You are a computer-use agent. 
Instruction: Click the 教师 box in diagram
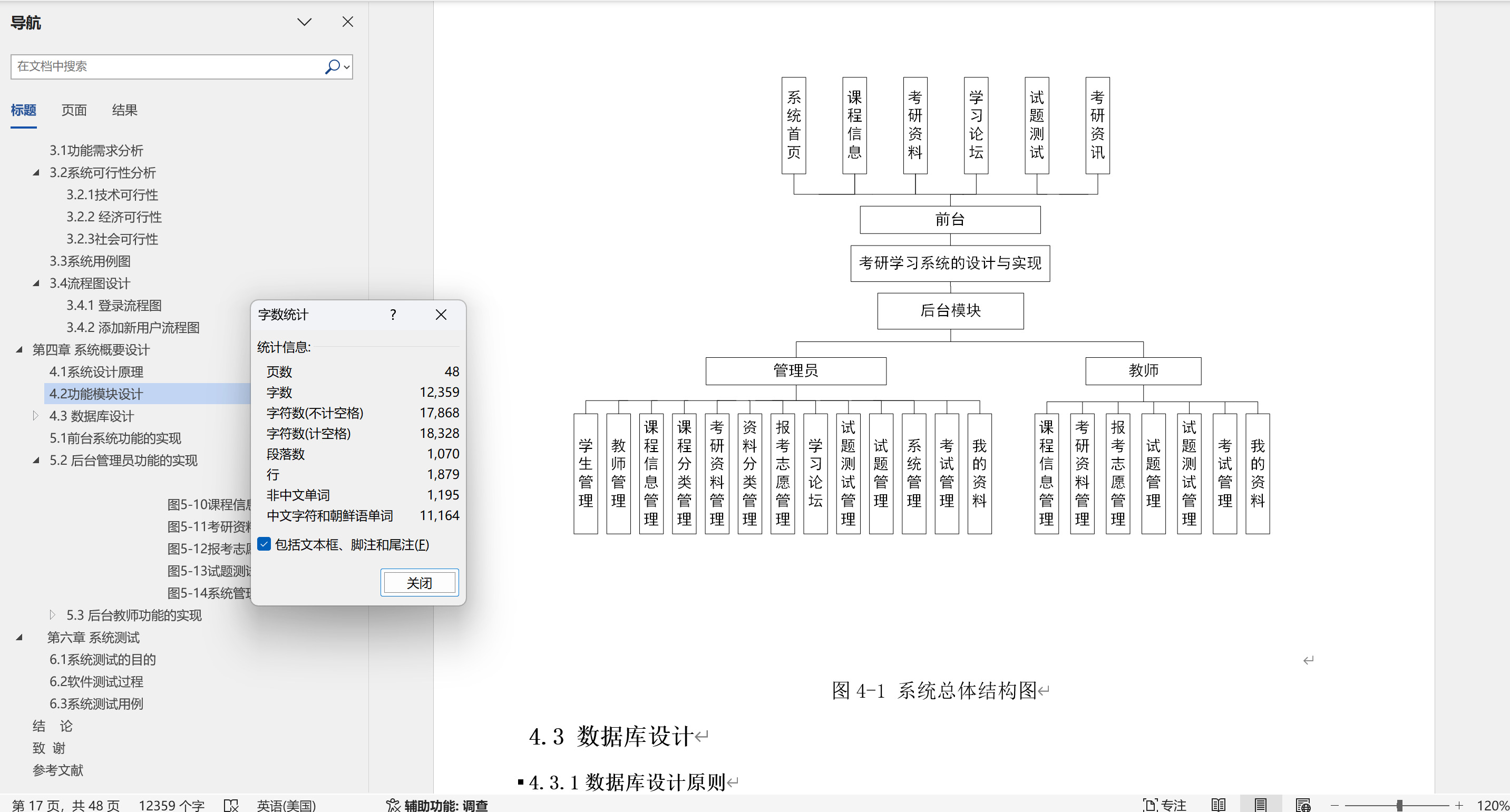pyautogui.click(x=1143, y=371)
